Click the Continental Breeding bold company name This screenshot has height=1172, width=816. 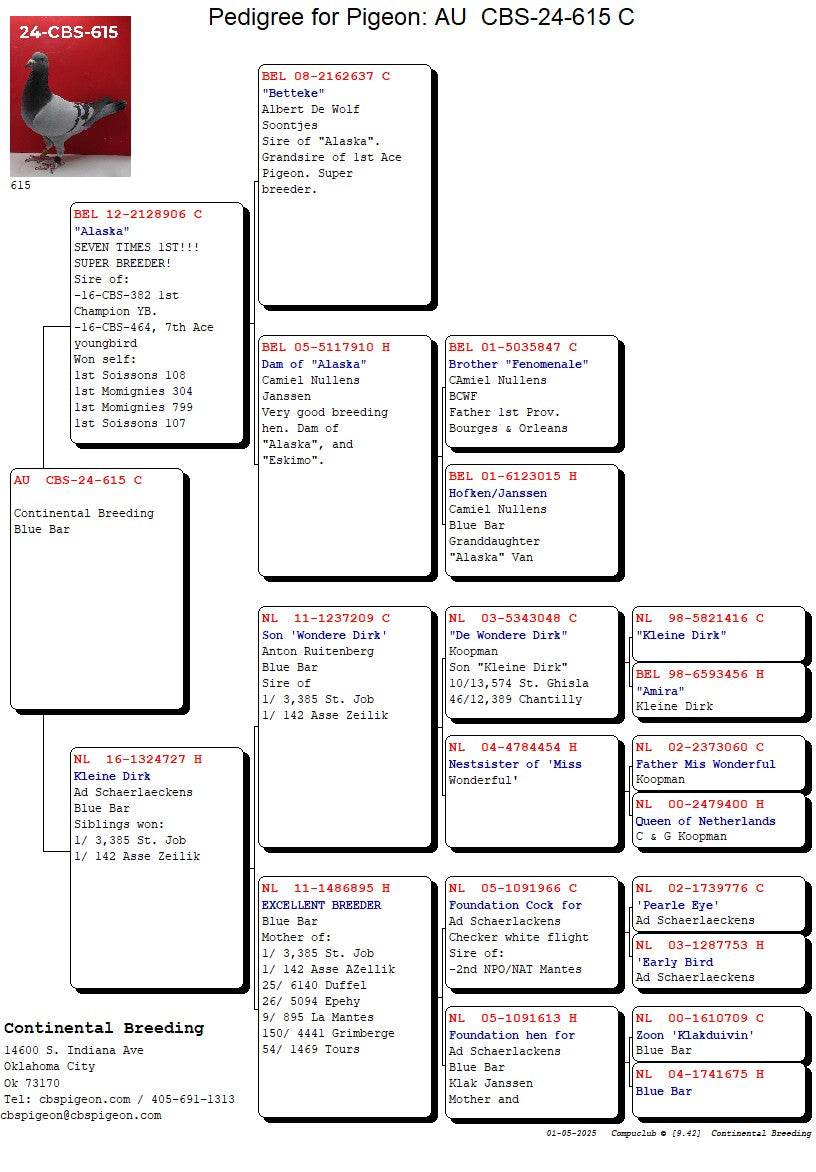(x=104, y=1028)
